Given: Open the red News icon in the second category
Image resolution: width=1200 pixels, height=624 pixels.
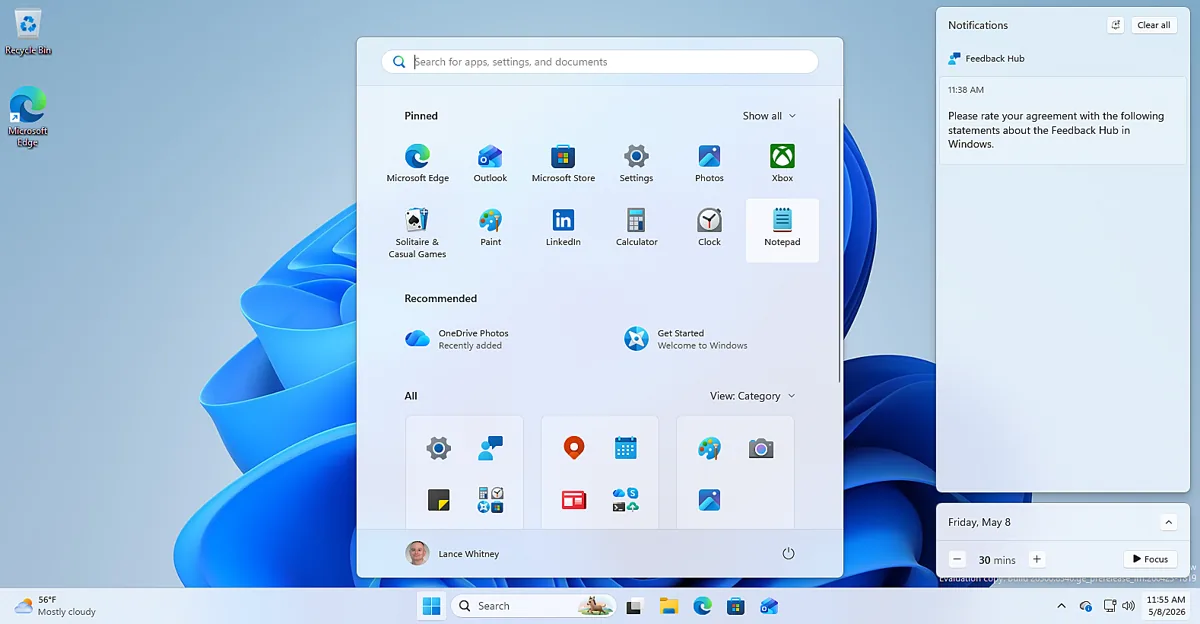Looking at the screenshot, I should (574, 500).
